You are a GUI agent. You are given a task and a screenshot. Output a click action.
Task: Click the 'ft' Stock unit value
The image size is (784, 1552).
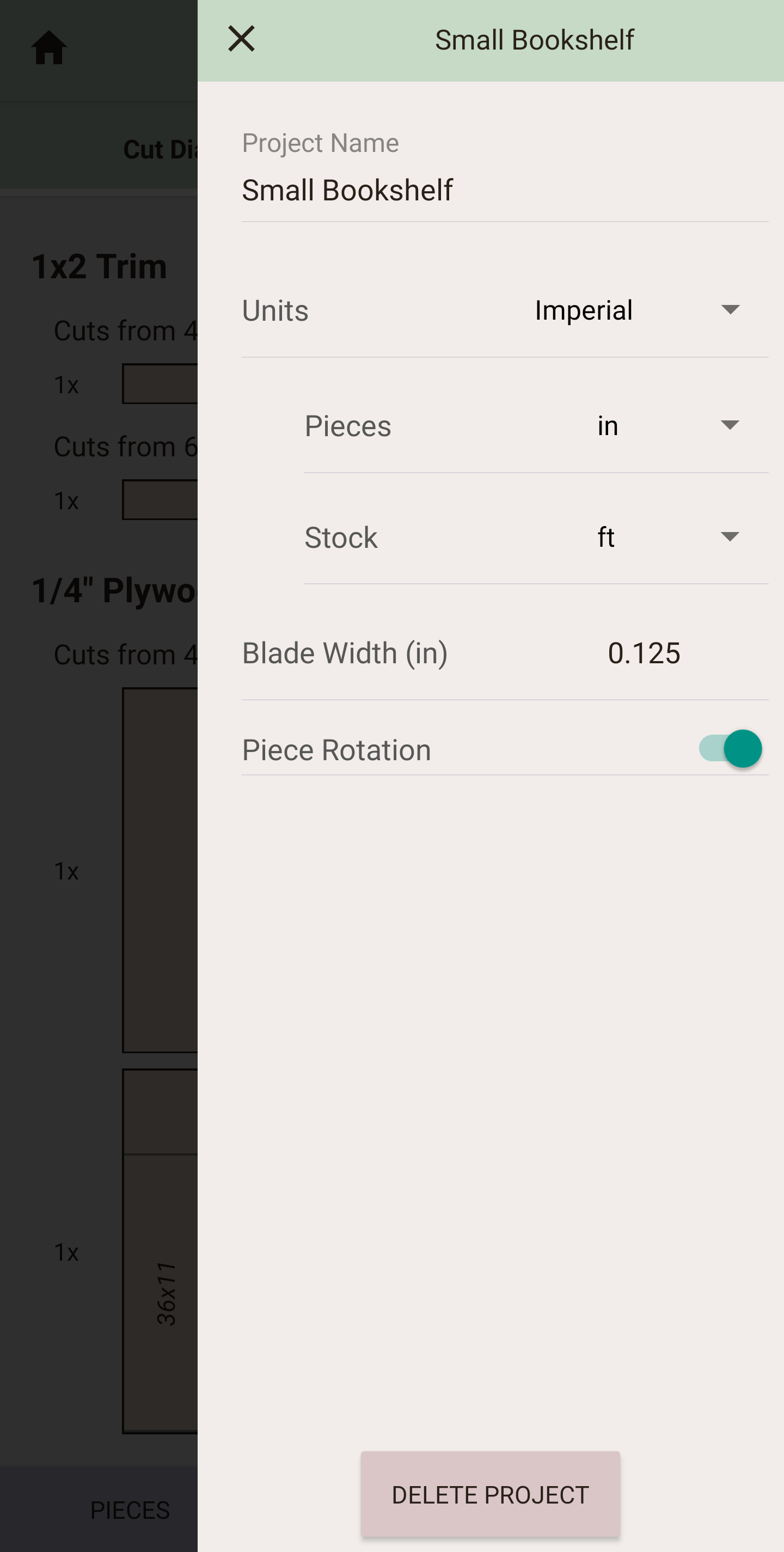point(606,537)
